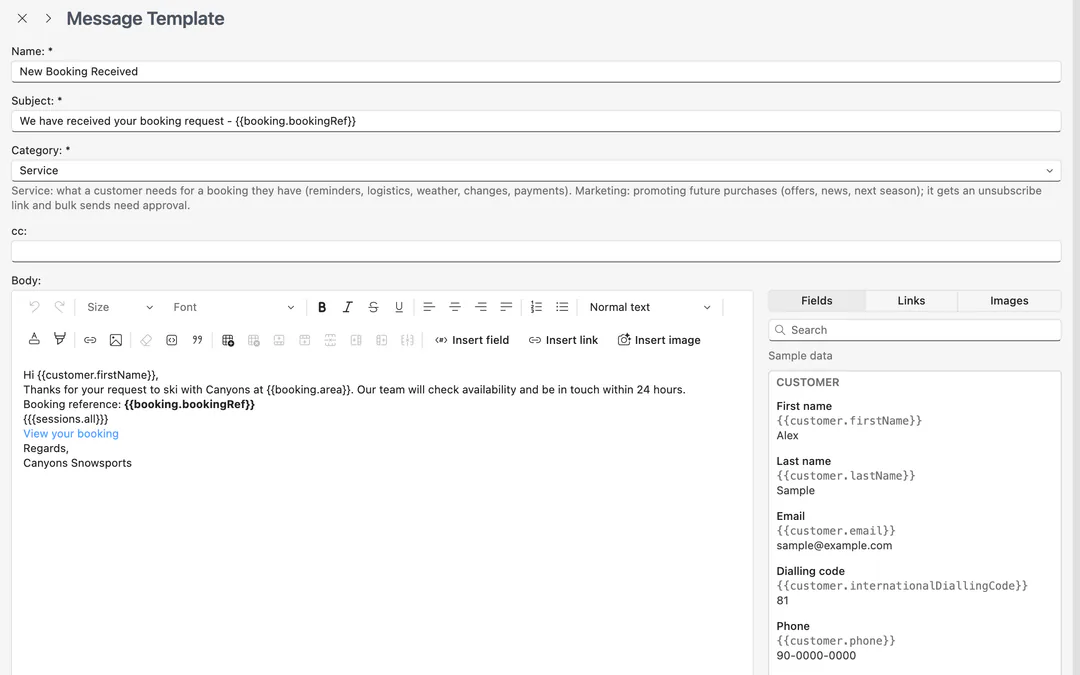Open the Size dropdown
Screen dimensions: 1080x675
pos(120,307)
